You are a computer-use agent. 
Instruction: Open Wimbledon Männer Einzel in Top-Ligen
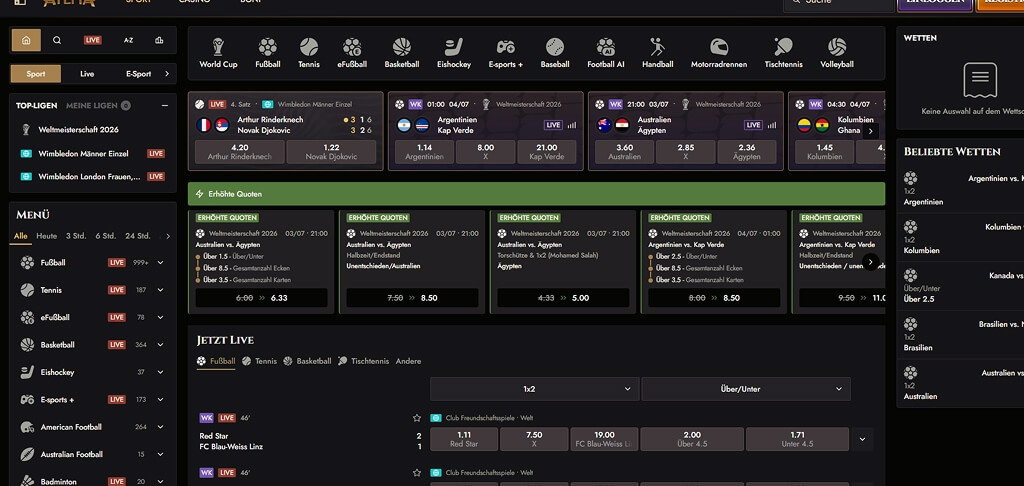pos(83,154)
